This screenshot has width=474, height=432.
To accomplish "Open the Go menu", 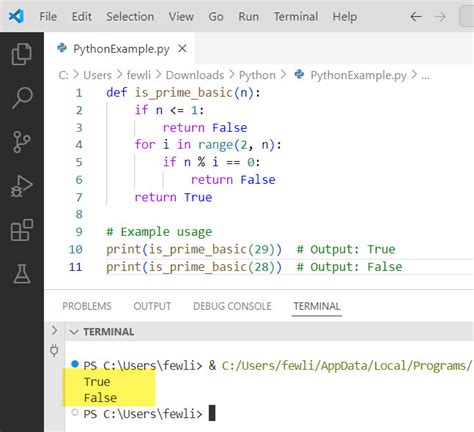I will pyautogui.click(x=216, y=16).
